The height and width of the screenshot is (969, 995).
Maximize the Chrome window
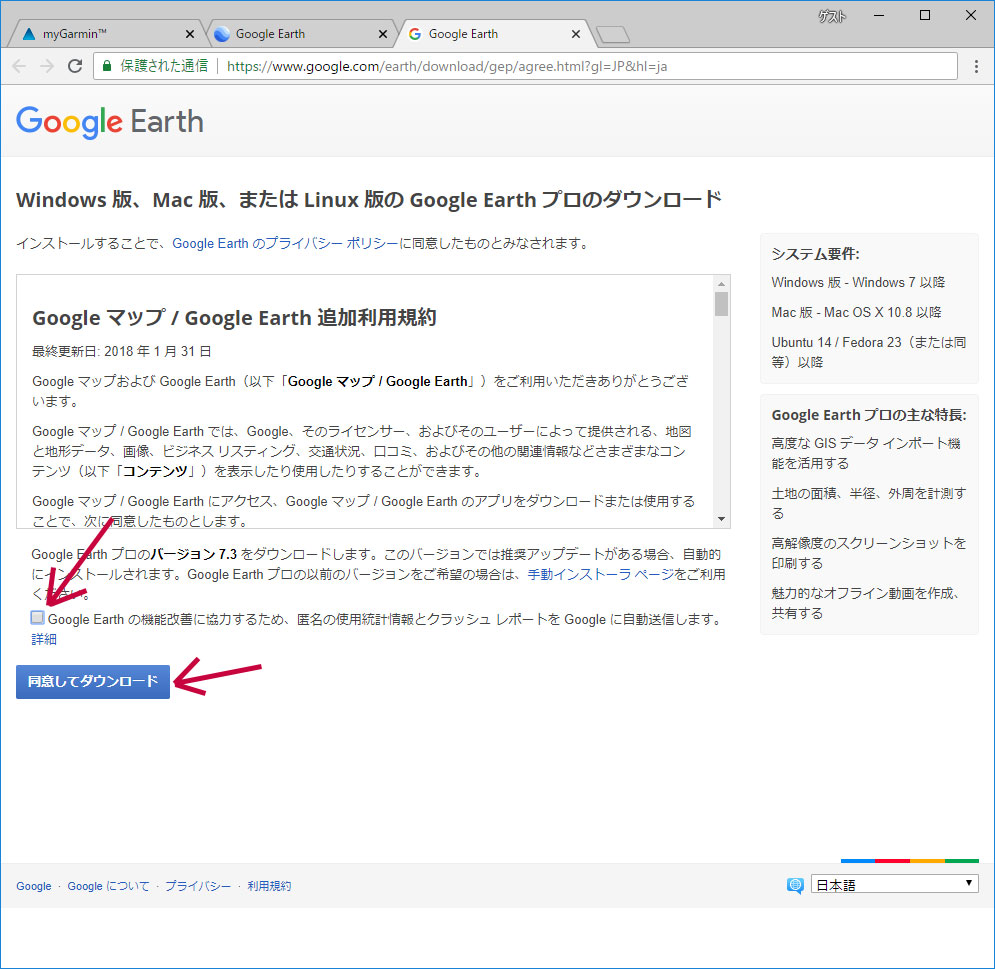point(925,16)
